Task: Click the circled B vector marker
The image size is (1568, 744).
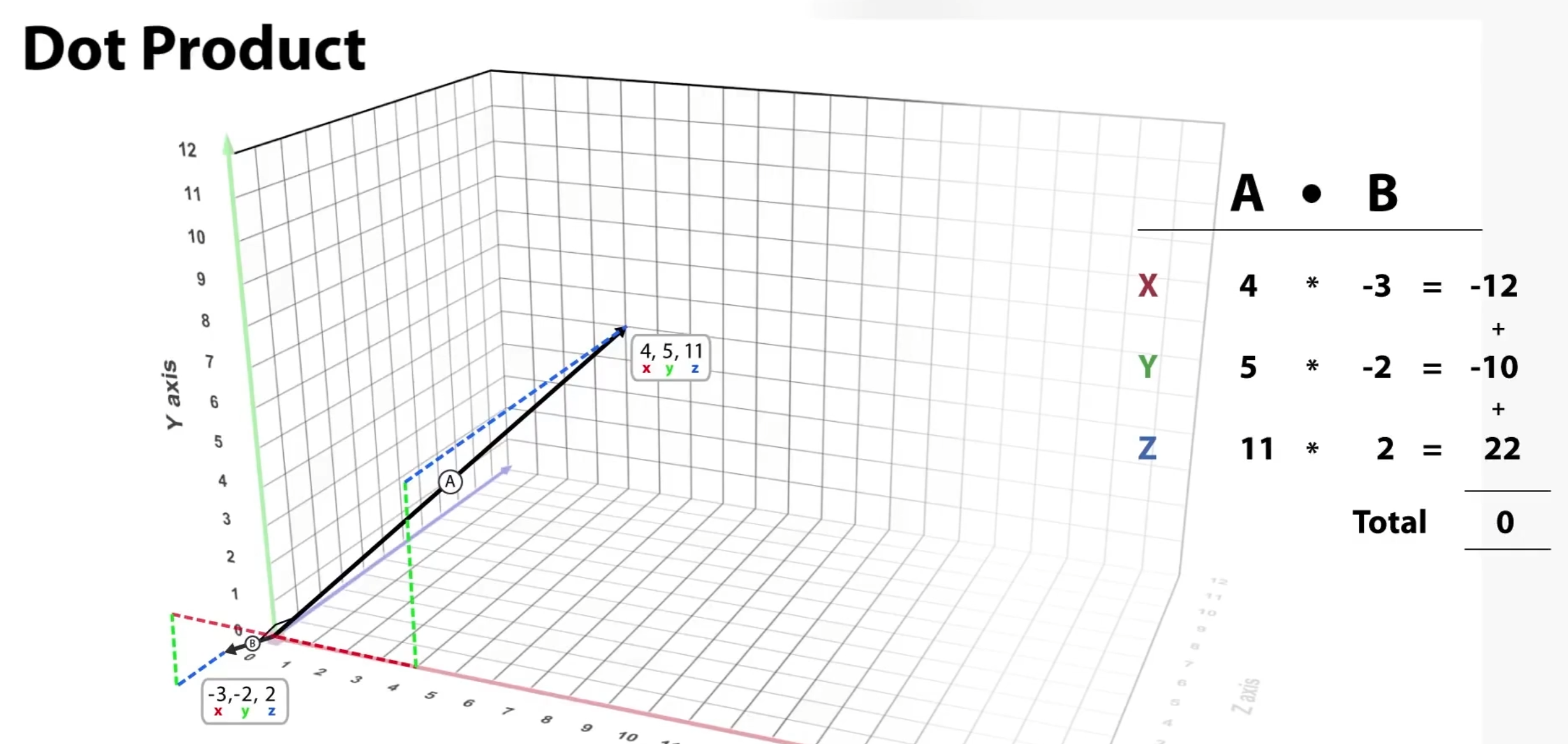Action: click(253, 643)
